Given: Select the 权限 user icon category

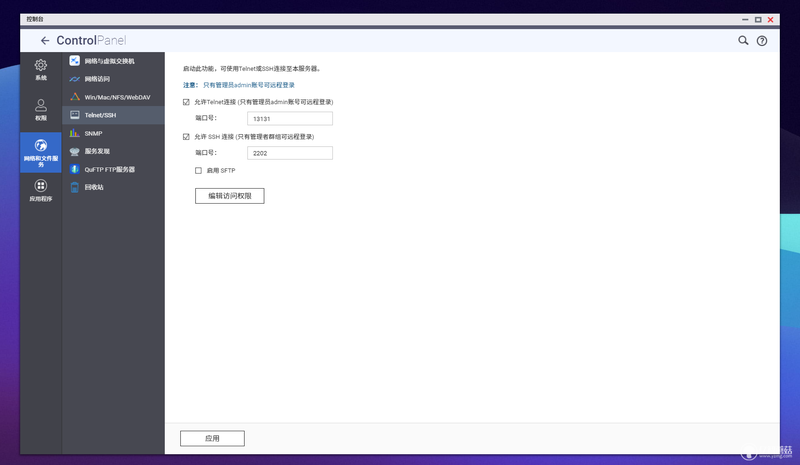Looking at the screenshot, I should point(41,110).
